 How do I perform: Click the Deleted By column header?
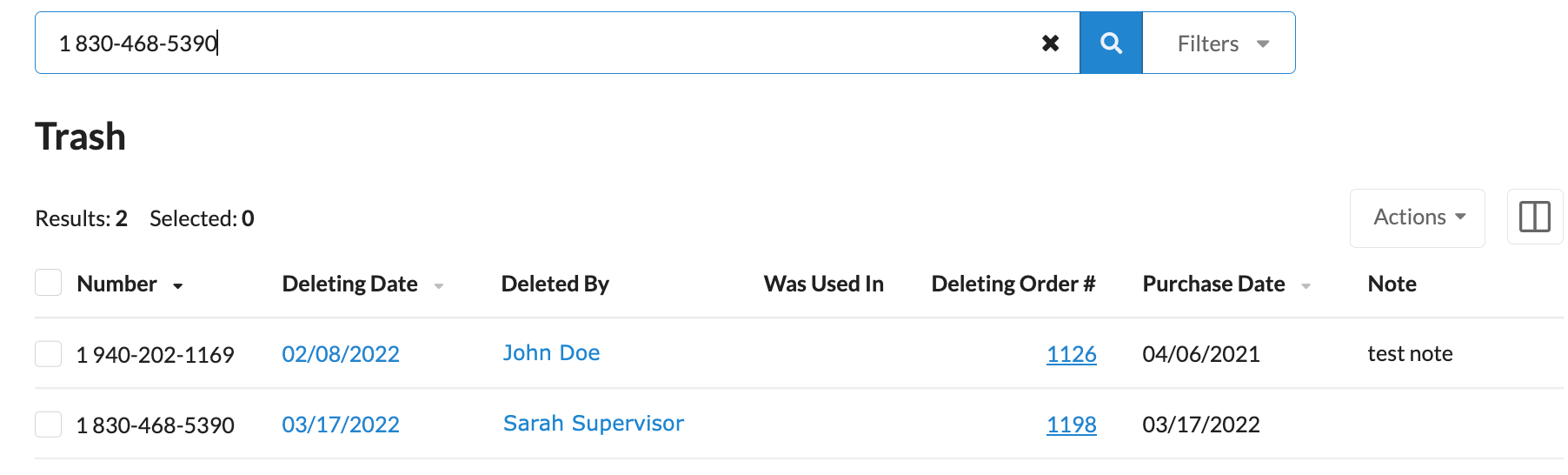(555, 284)
